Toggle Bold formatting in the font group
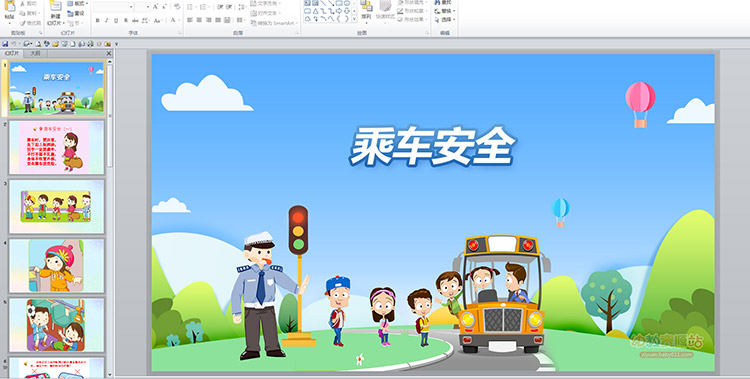The height and width of the screenshot is (379, 750). pos(98,21)
